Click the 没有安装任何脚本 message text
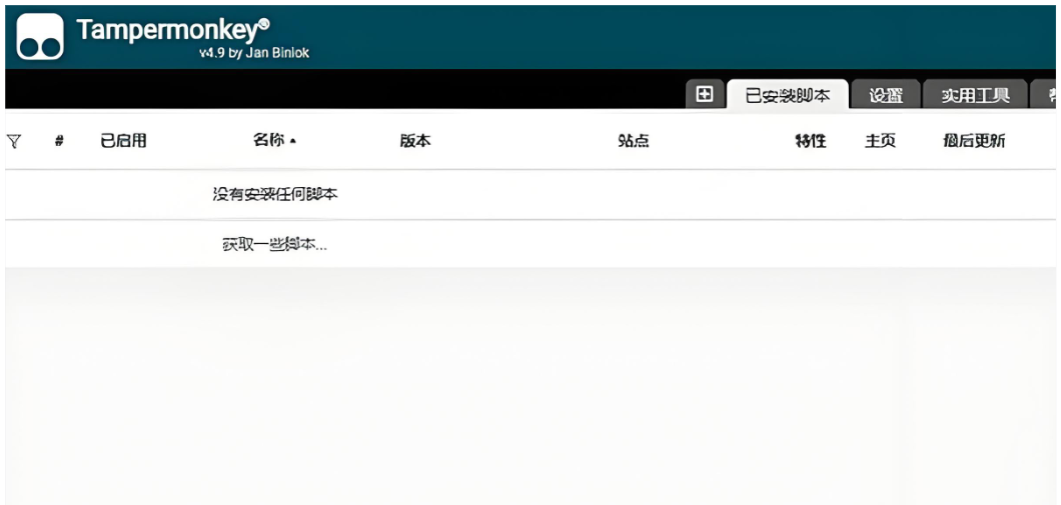This screenshot has width=1061, height=505. [275, 194]
